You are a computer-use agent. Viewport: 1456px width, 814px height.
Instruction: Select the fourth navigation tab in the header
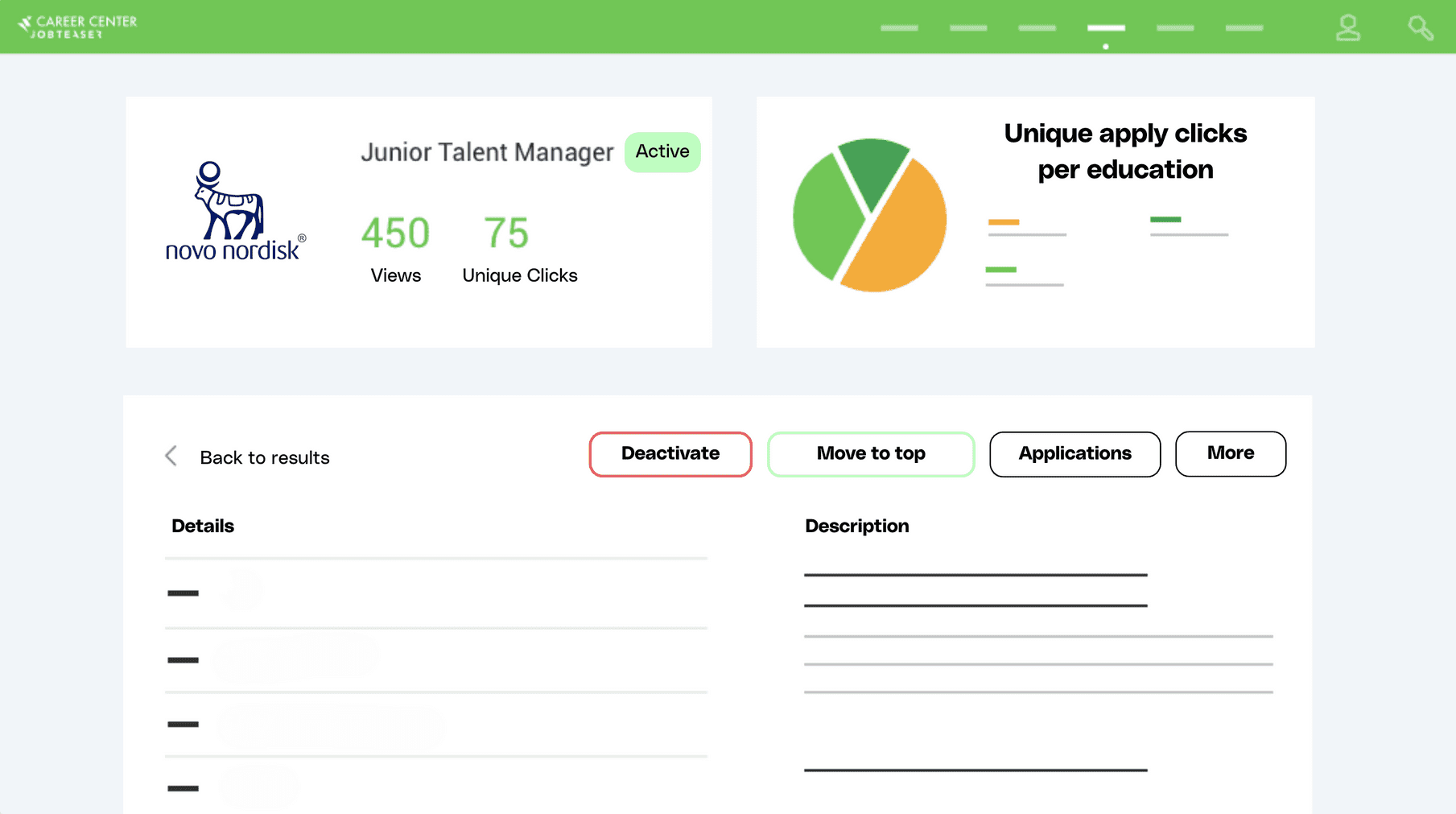[x=1105, y=27]
